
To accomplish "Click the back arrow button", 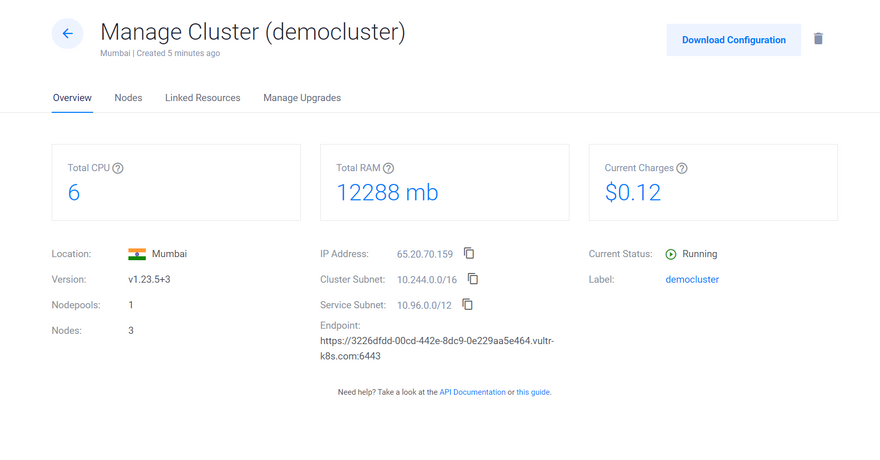I will (68, 34).
